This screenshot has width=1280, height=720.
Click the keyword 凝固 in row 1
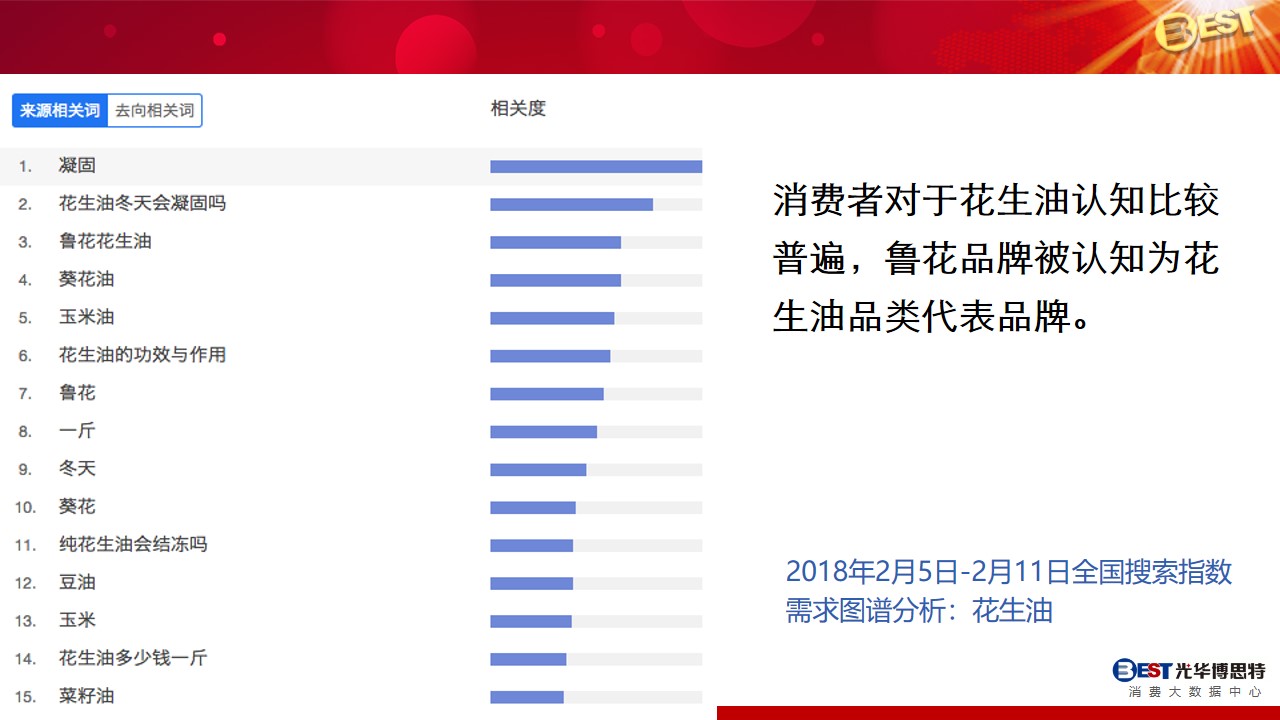(x=77, y=166)
